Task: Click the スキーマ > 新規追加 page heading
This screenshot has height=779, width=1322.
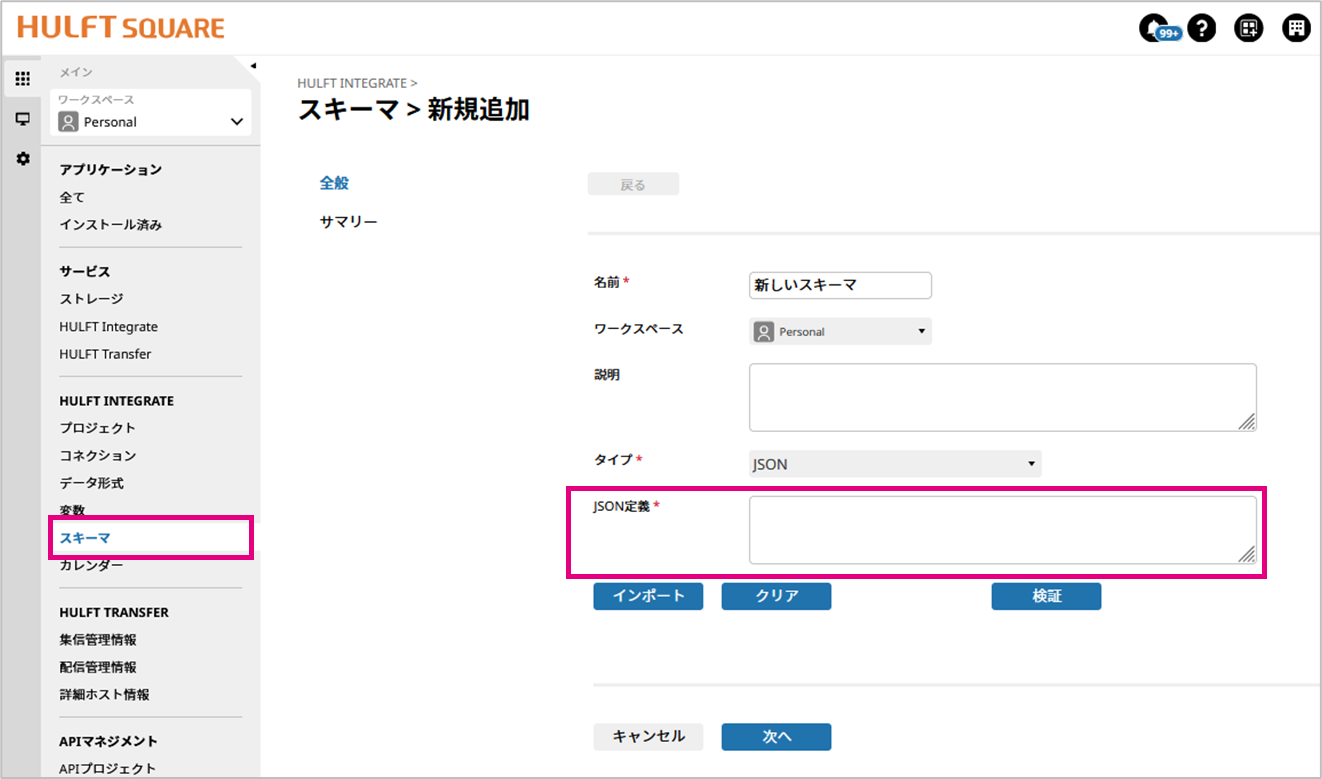Action: tap(414, 110)
